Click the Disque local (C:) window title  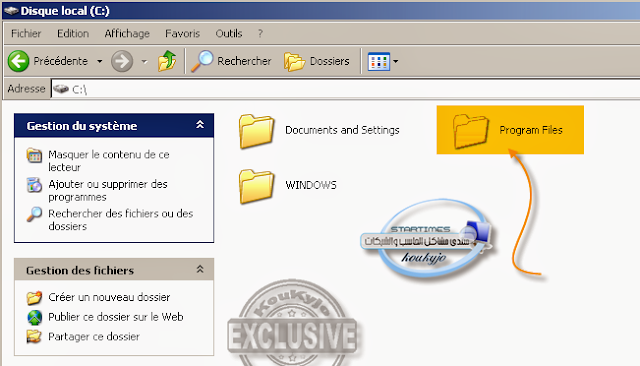pyautogui.click(x=65, y=11)
